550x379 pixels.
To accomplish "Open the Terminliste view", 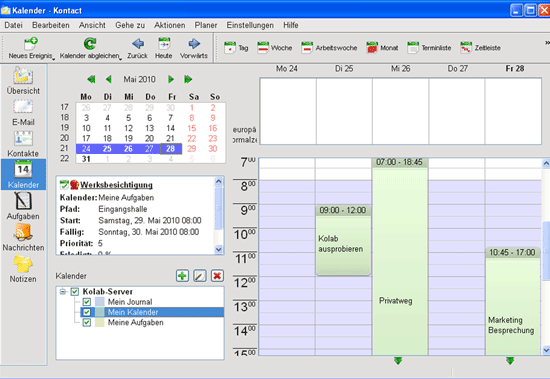I will tap(429, 48).
